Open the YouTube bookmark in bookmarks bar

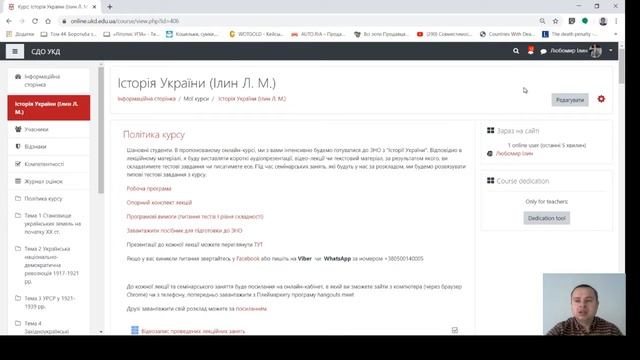[444, 34]
